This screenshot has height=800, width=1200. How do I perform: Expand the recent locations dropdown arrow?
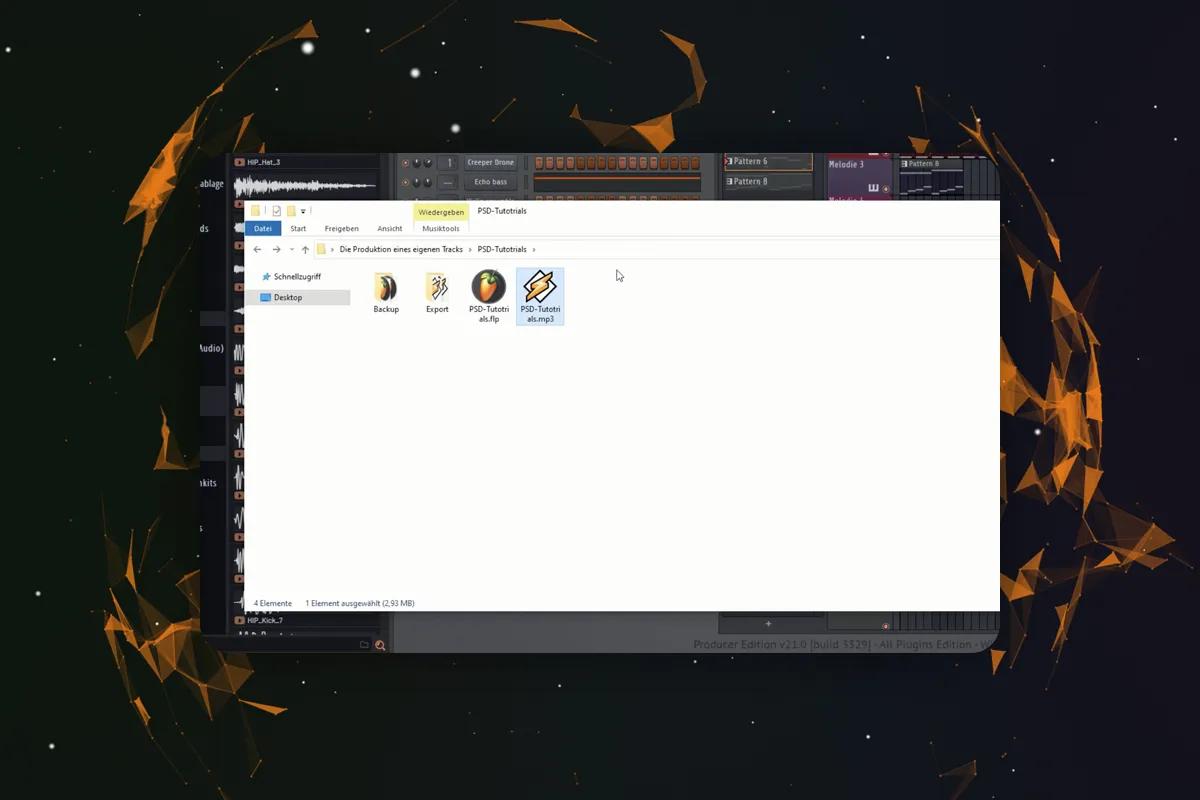291,249
